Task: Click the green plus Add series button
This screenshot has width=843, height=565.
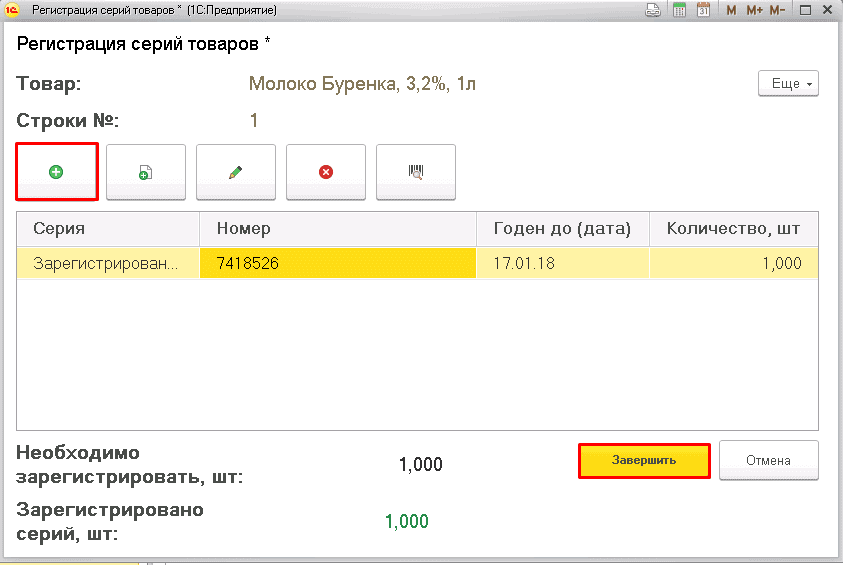Action: click(56, 172)
